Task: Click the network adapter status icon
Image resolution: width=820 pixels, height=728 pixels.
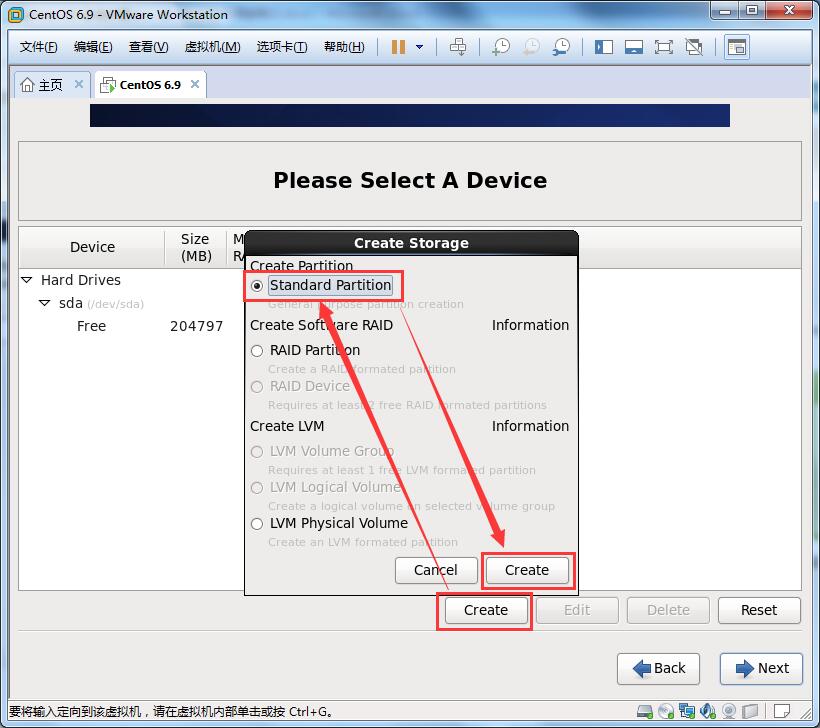Action: coord(687,711)
